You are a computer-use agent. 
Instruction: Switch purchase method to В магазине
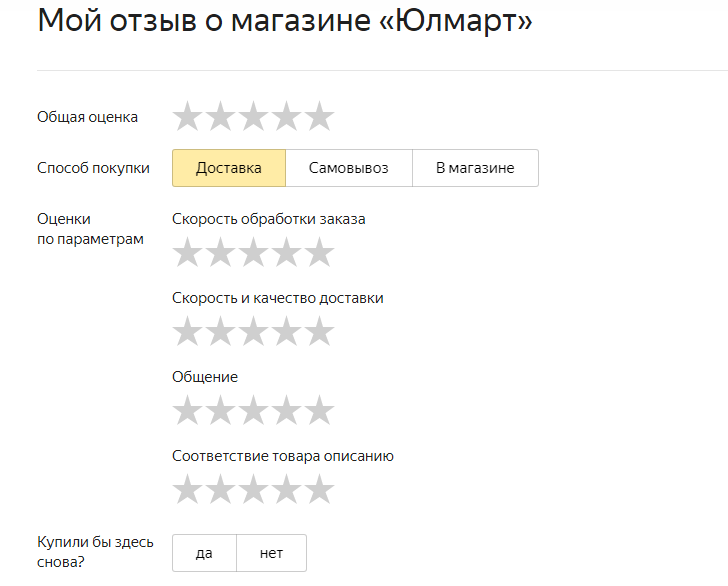point(475,168)
